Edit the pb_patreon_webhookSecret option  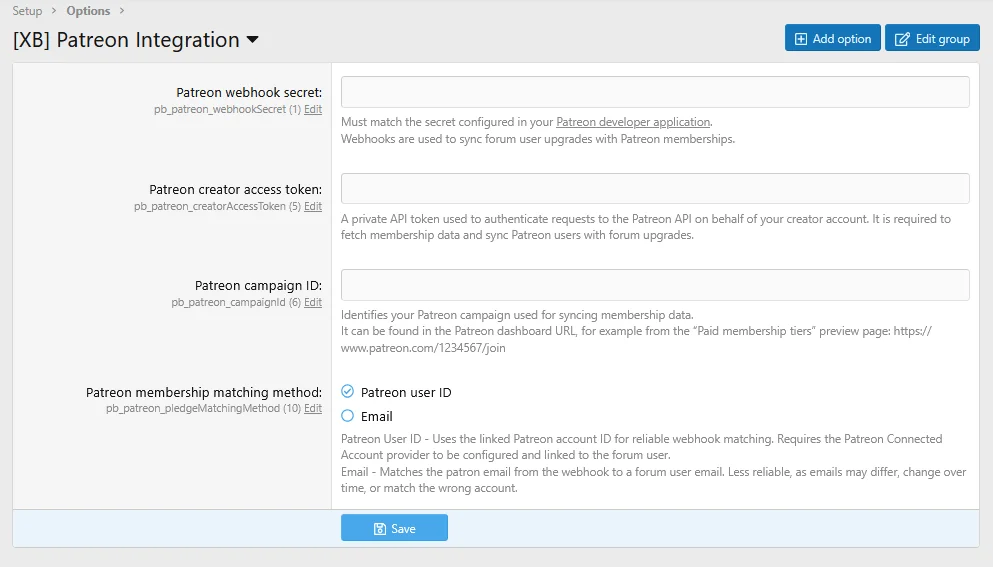tap(313, 110)
